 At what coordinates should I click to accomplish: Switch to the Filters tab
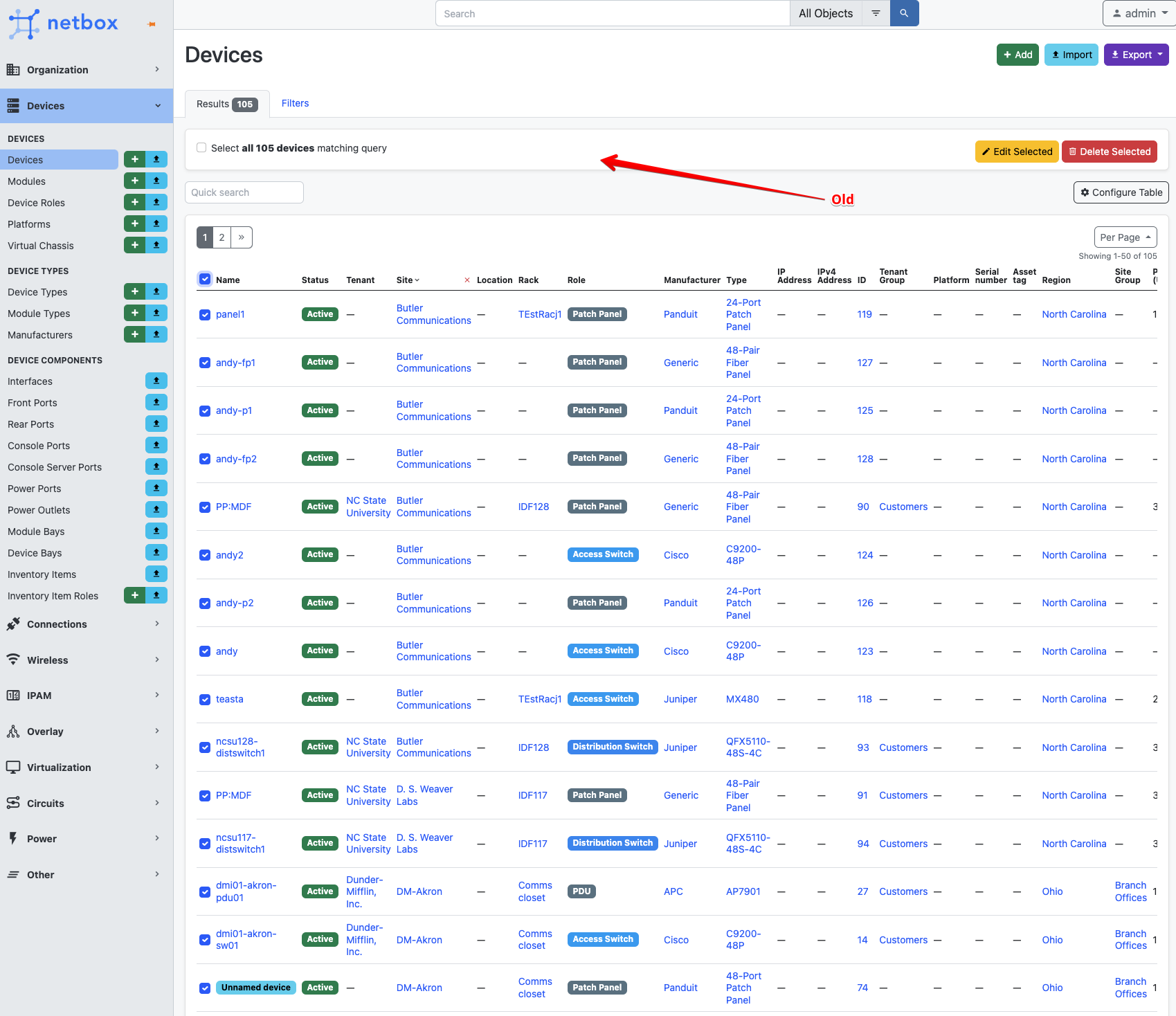(295, 103)
